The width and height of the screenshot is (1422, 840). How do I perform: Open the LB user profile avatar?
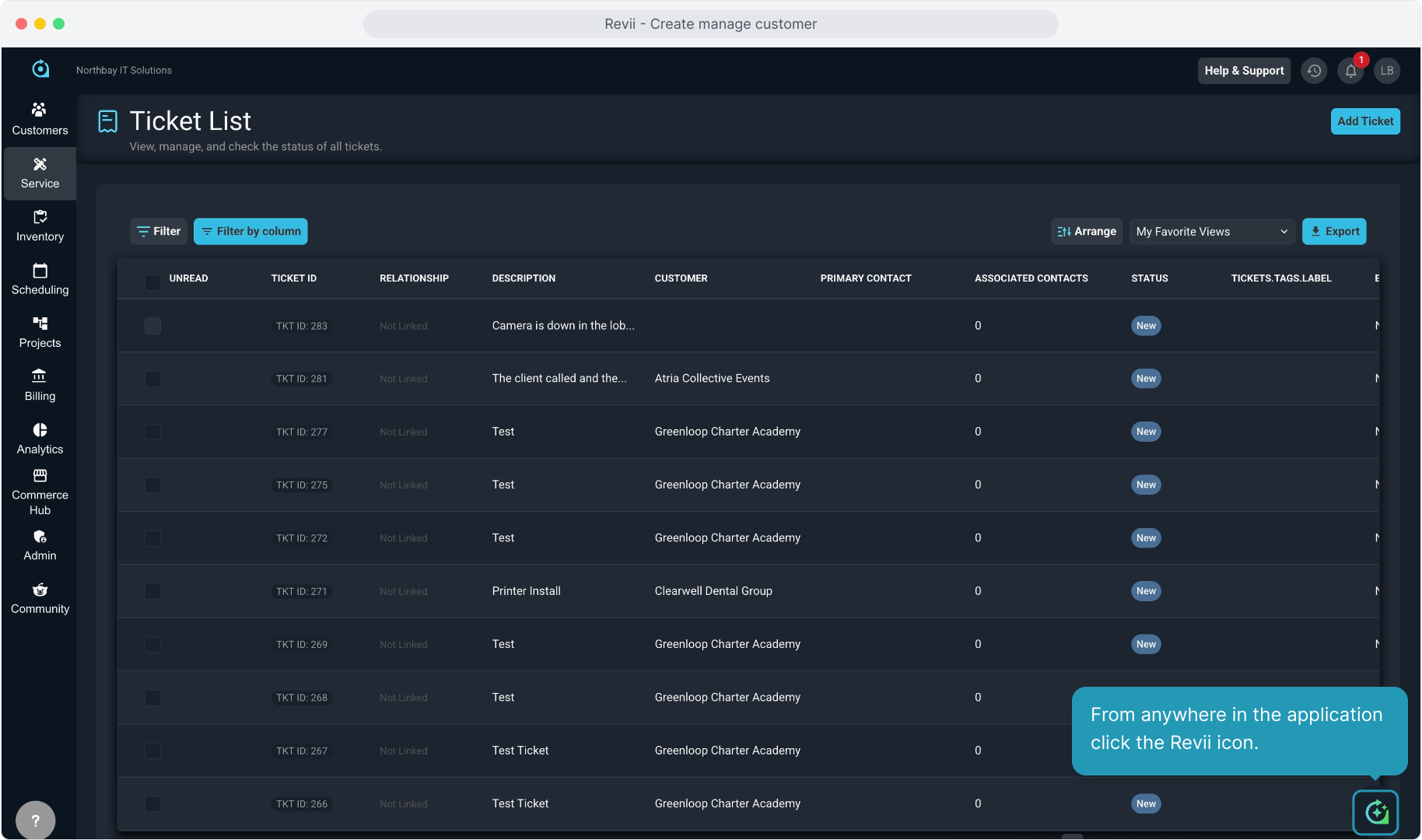coord(1387,71)
